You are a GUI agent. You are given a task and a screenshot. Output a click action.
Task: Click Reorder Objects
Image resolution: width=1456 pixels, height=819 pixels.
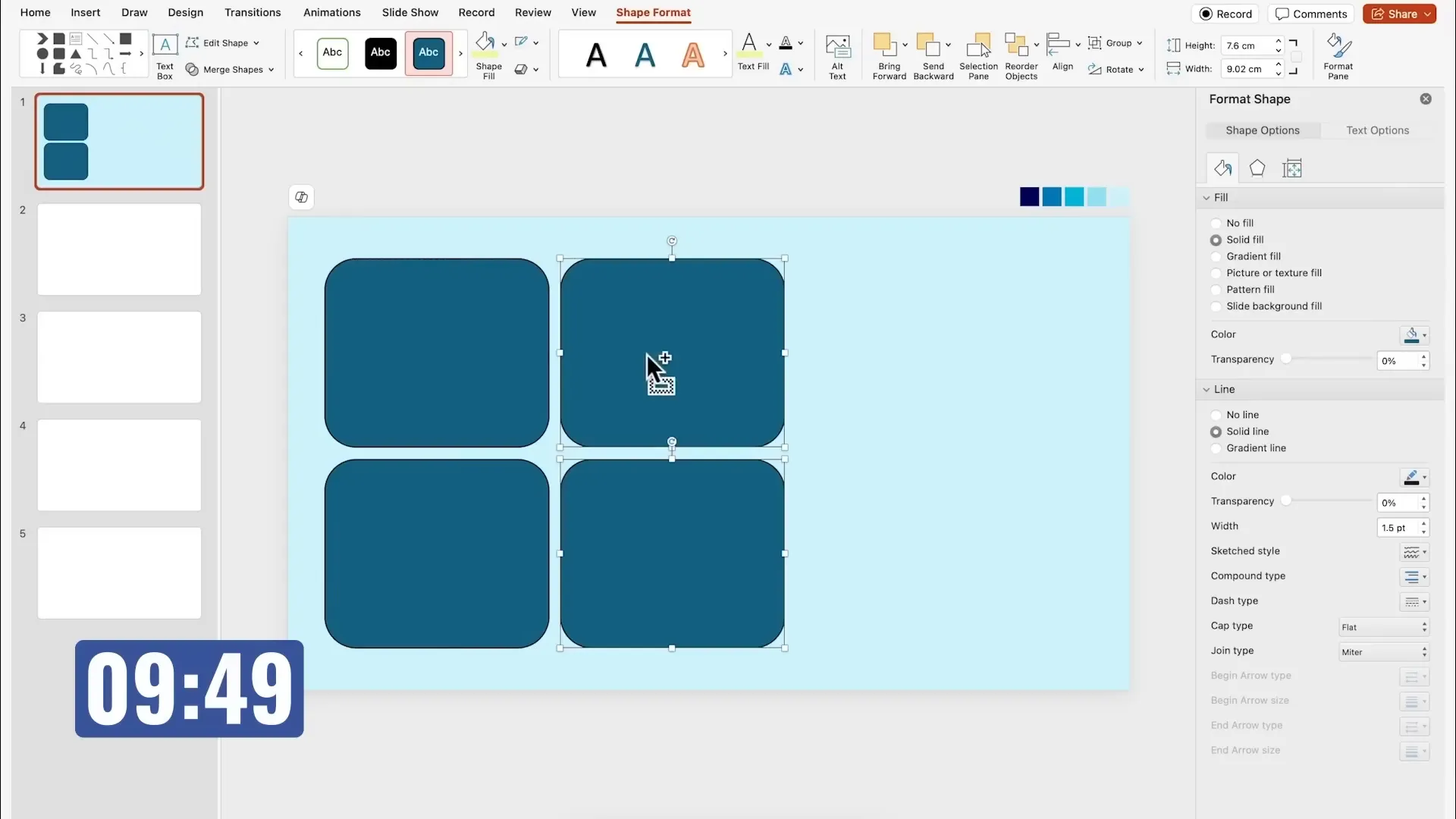pos(1021,57)
